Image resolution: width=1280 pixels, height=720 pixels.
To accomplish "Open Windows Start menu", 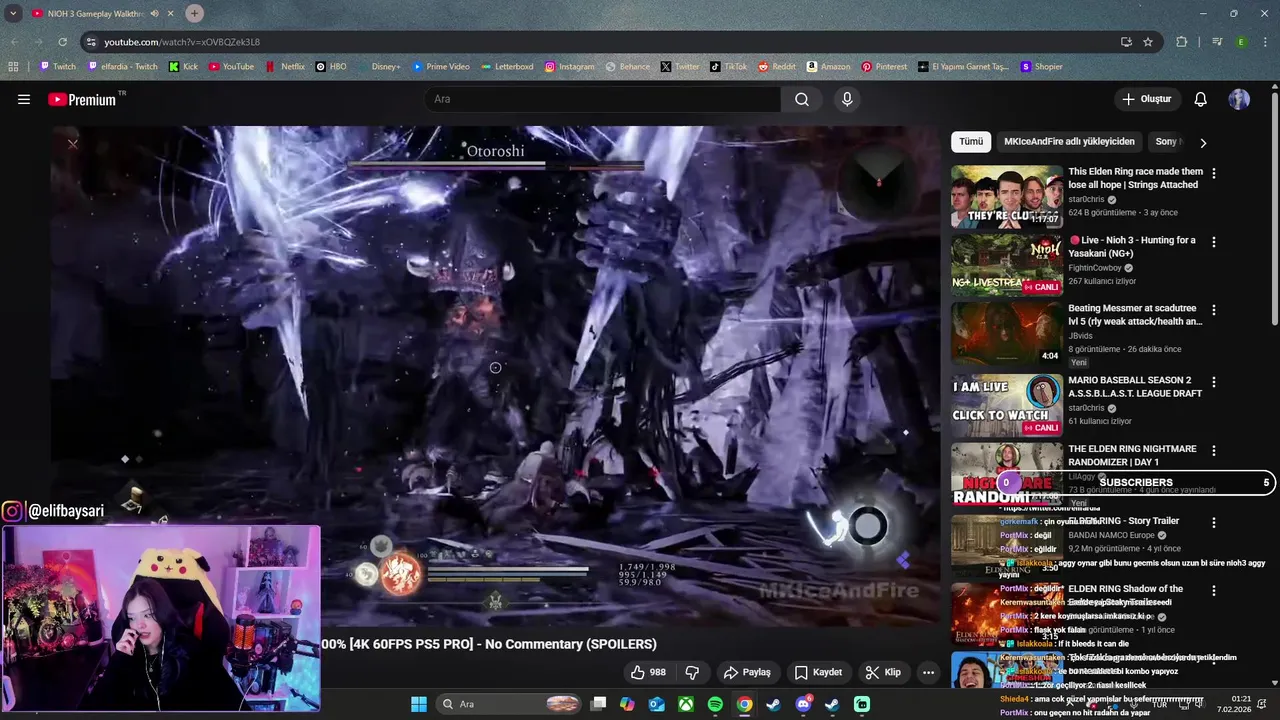I will click(x=419, y=704).
